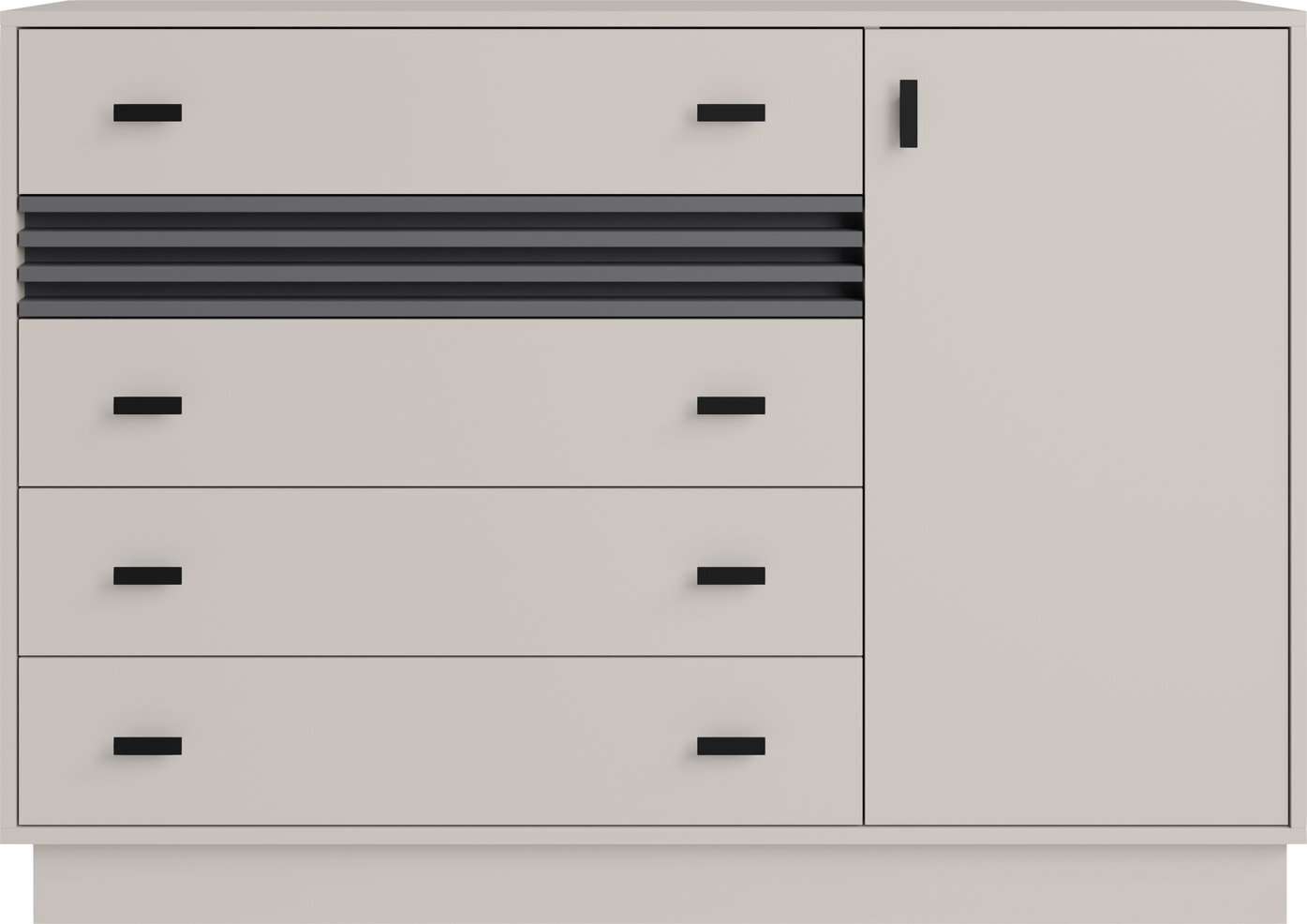Click the large cabinet door panel
The width and height of the screenshot is (1307, 924).
point(1077,426)
